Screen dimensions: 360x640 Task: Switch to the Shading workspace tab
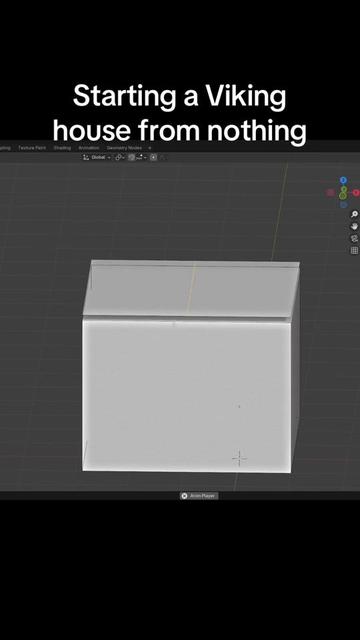(62, 148)
